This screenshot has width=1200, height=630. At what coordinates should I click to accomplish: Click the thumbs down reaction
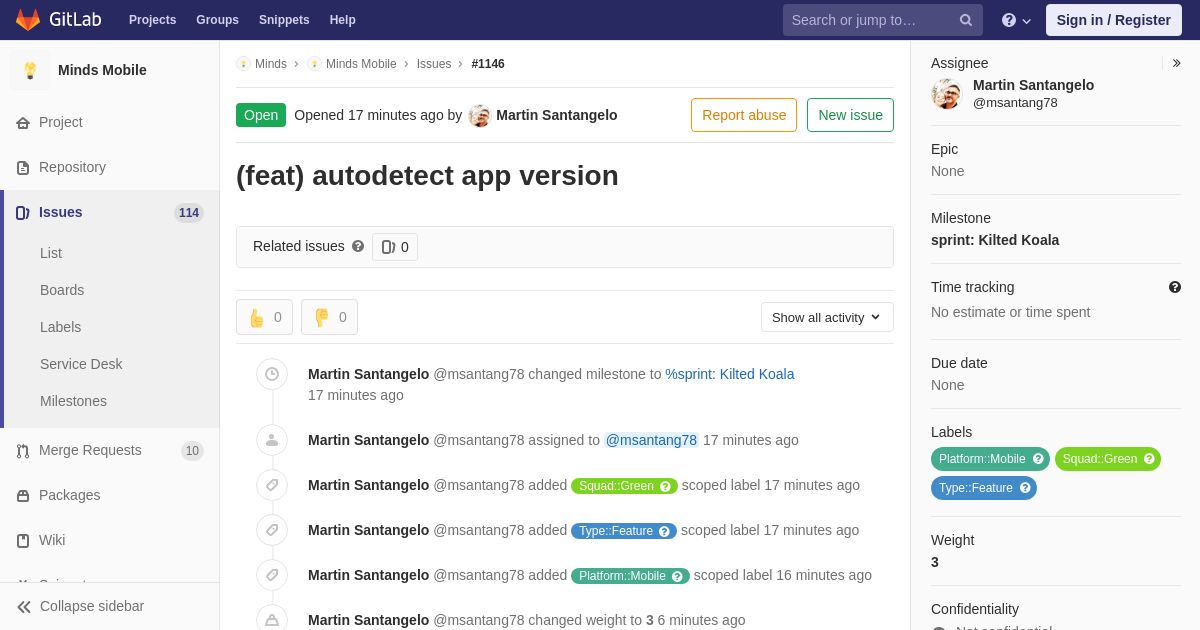point(329,317)
